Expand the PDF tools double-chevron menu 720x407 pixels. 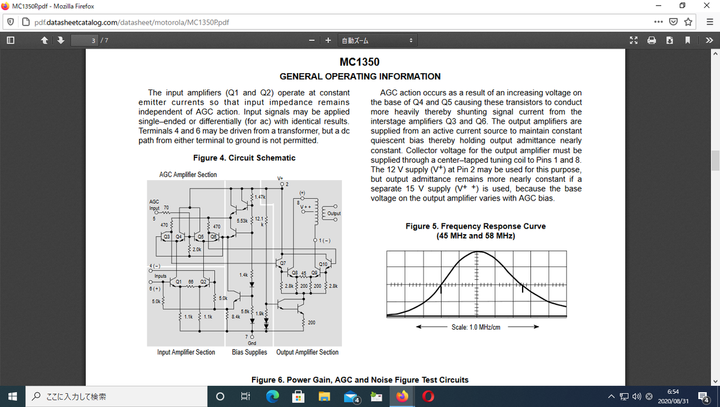coord(708,41)
